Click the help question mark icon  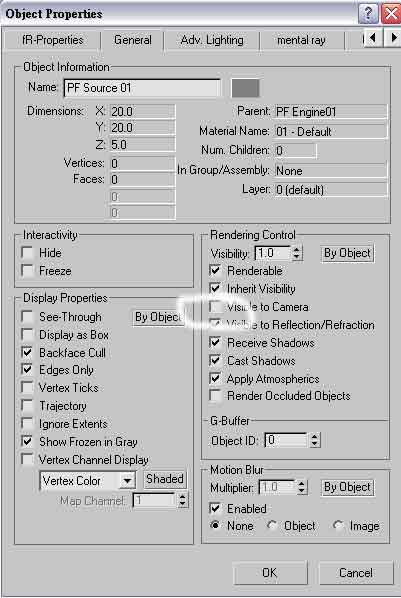(x=368, y=14)
